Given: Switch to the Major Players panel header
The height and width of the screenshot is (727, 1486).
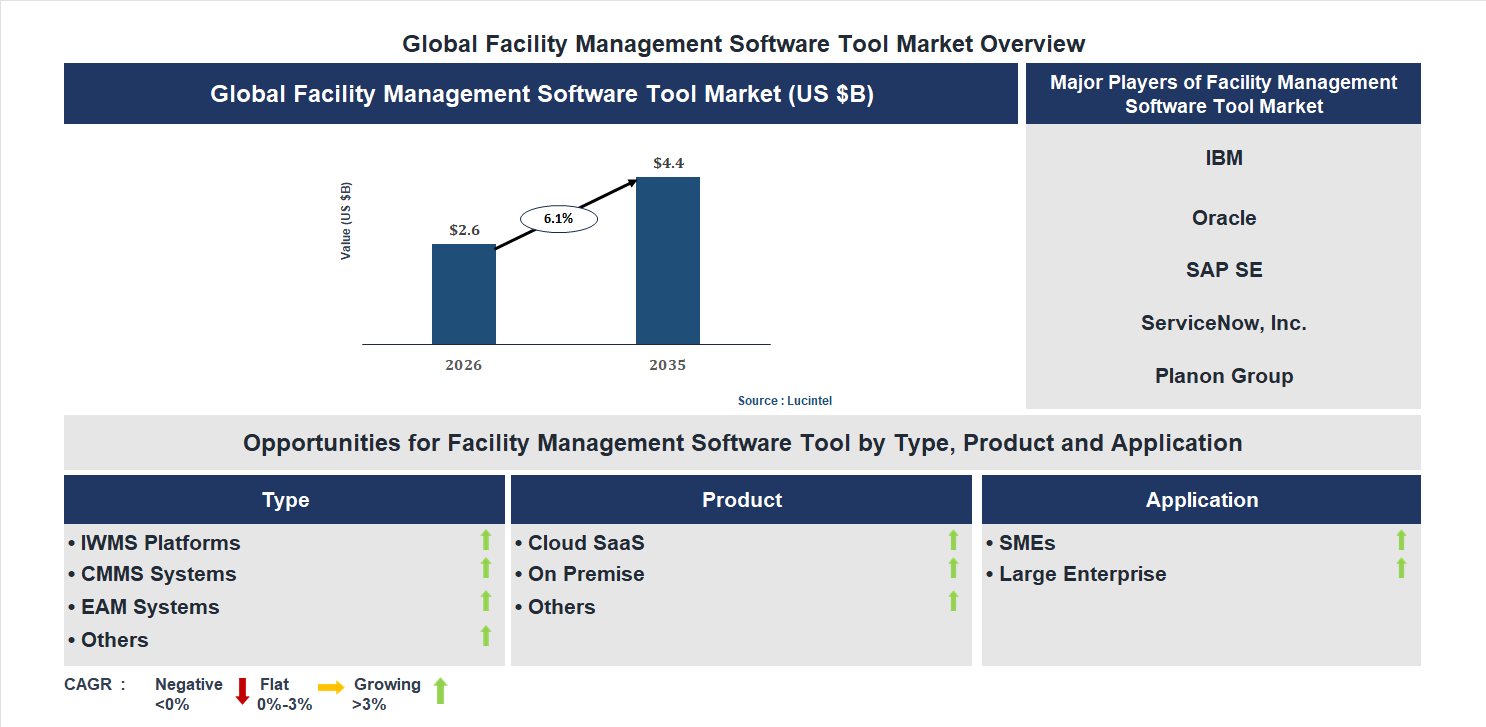Looking at the screenshot, I should pos(1222,93).
